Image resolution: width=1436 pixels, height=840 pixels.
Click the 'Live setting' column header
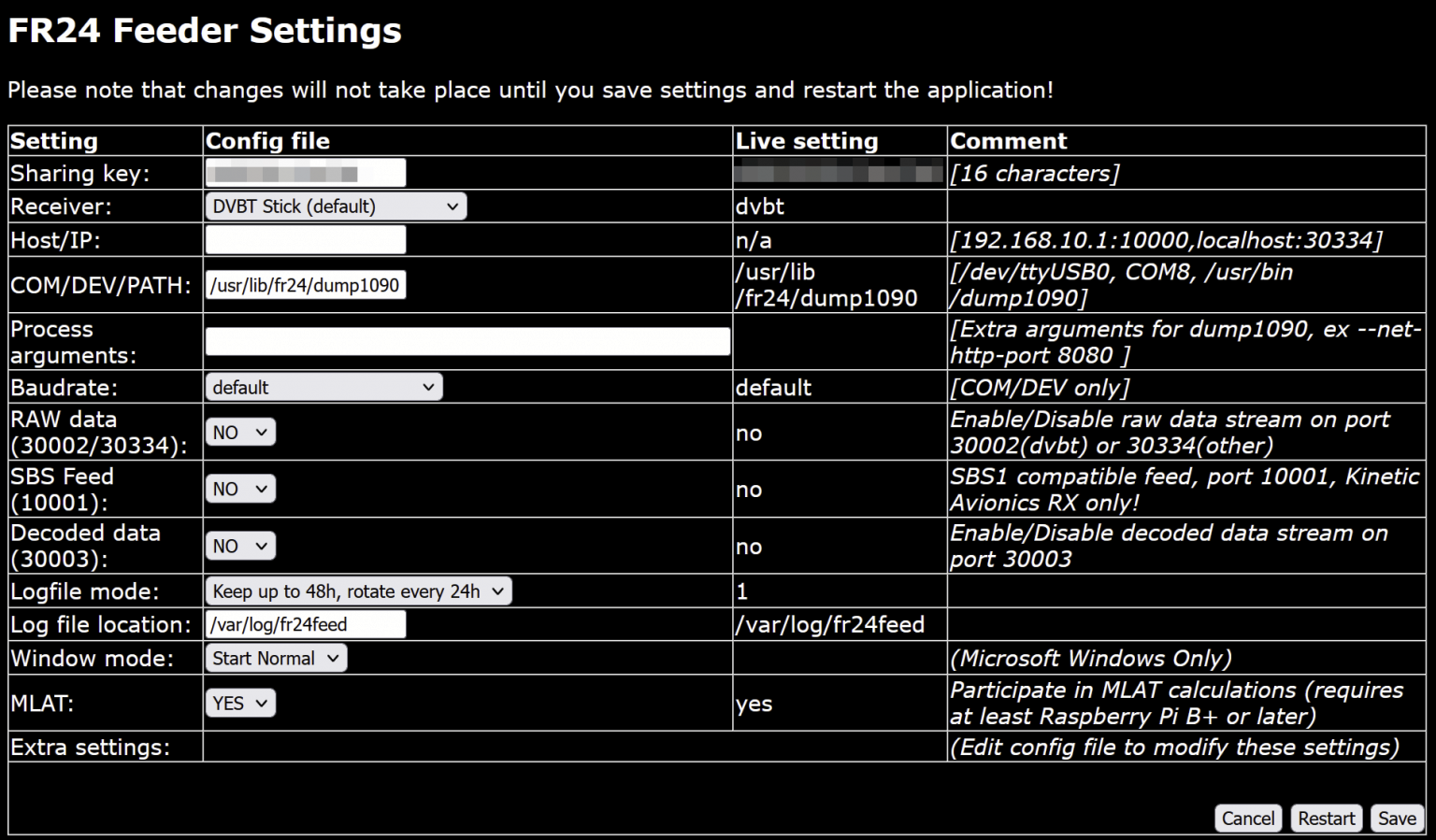point(807,141)
